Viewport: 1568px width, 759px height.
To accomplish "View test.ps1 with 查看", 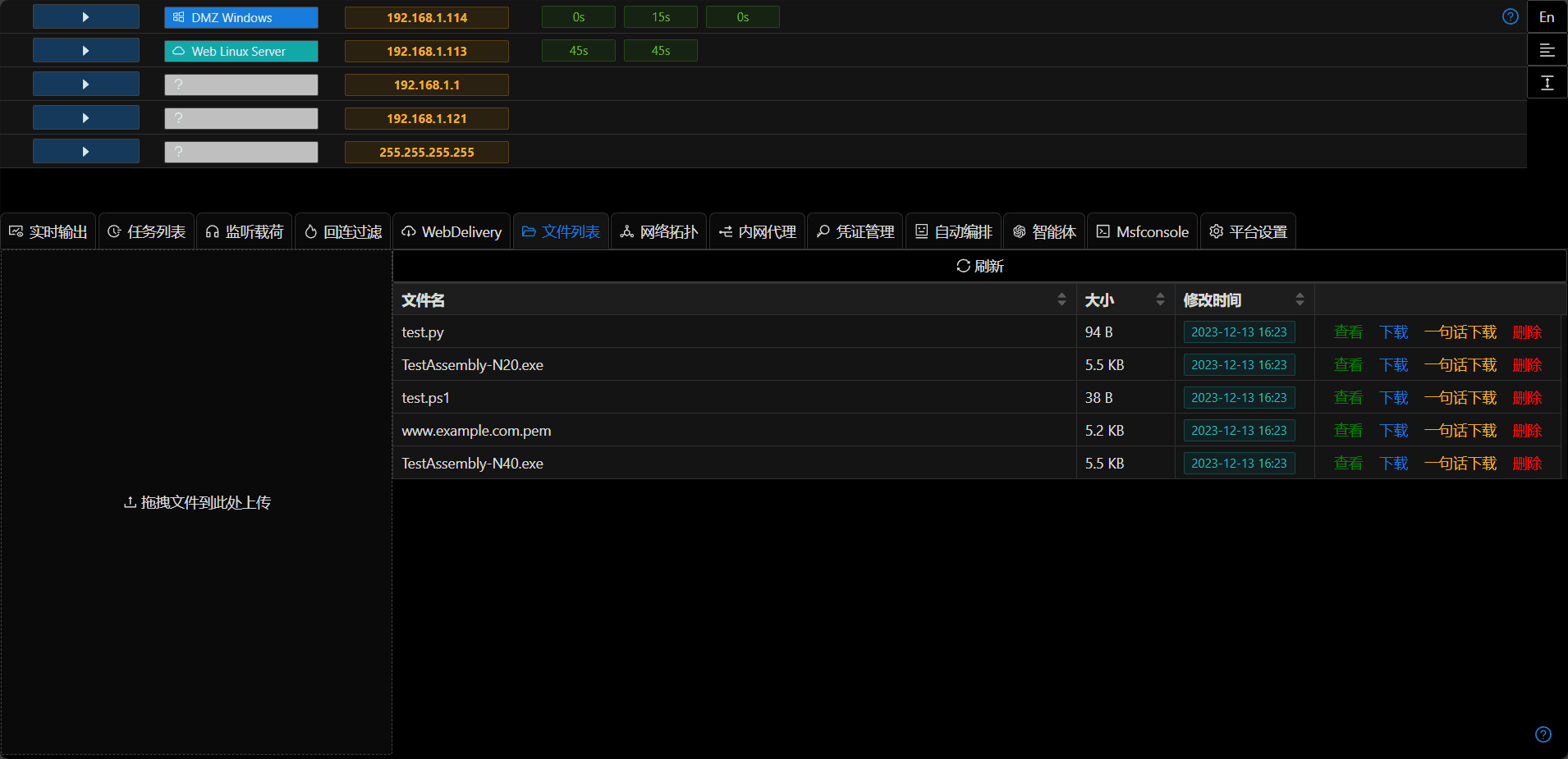I will pos(1348,397).
